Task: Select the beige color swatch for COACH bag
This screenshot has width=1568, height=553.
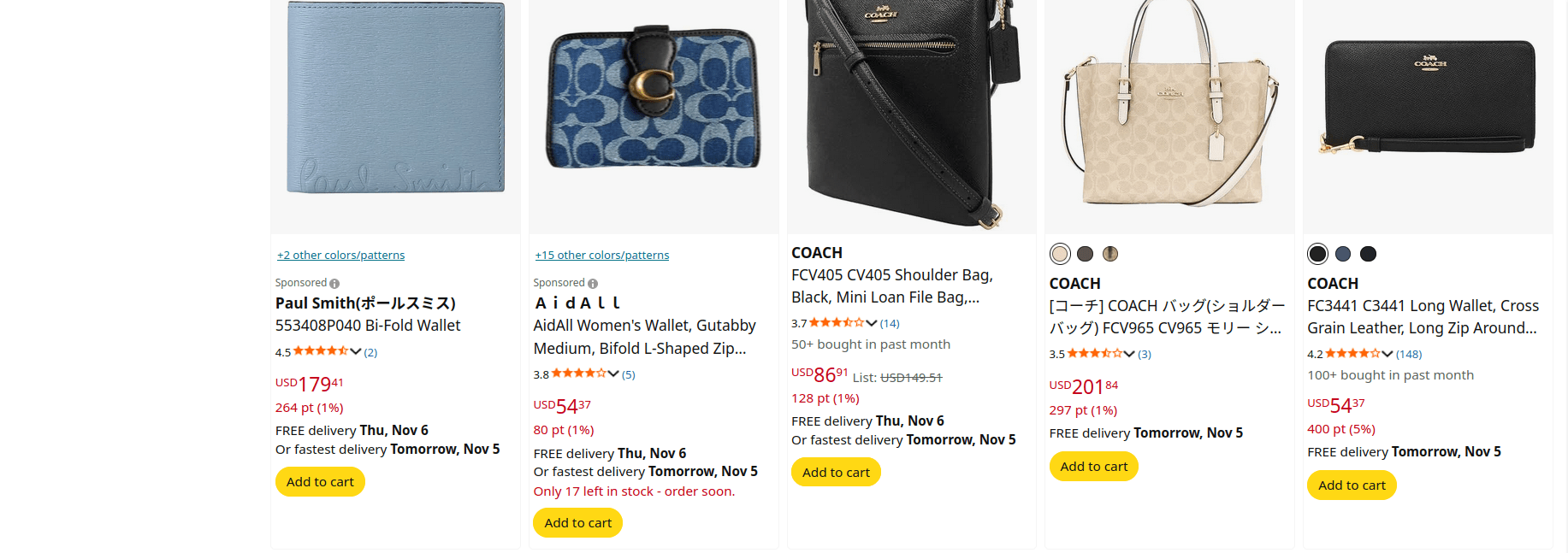Action: [x=1060, y=254]
